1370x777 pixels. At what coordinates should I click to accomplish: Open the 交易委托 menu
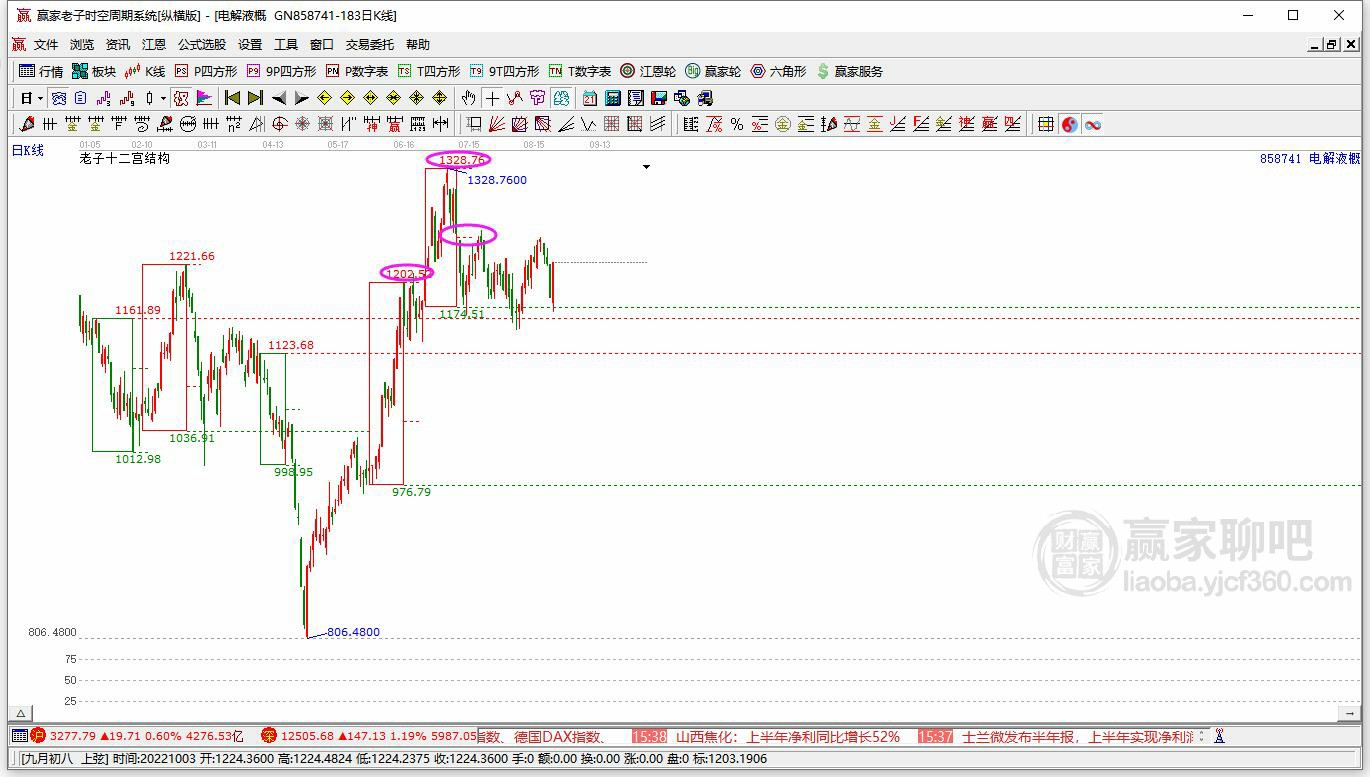click(370, 45)
